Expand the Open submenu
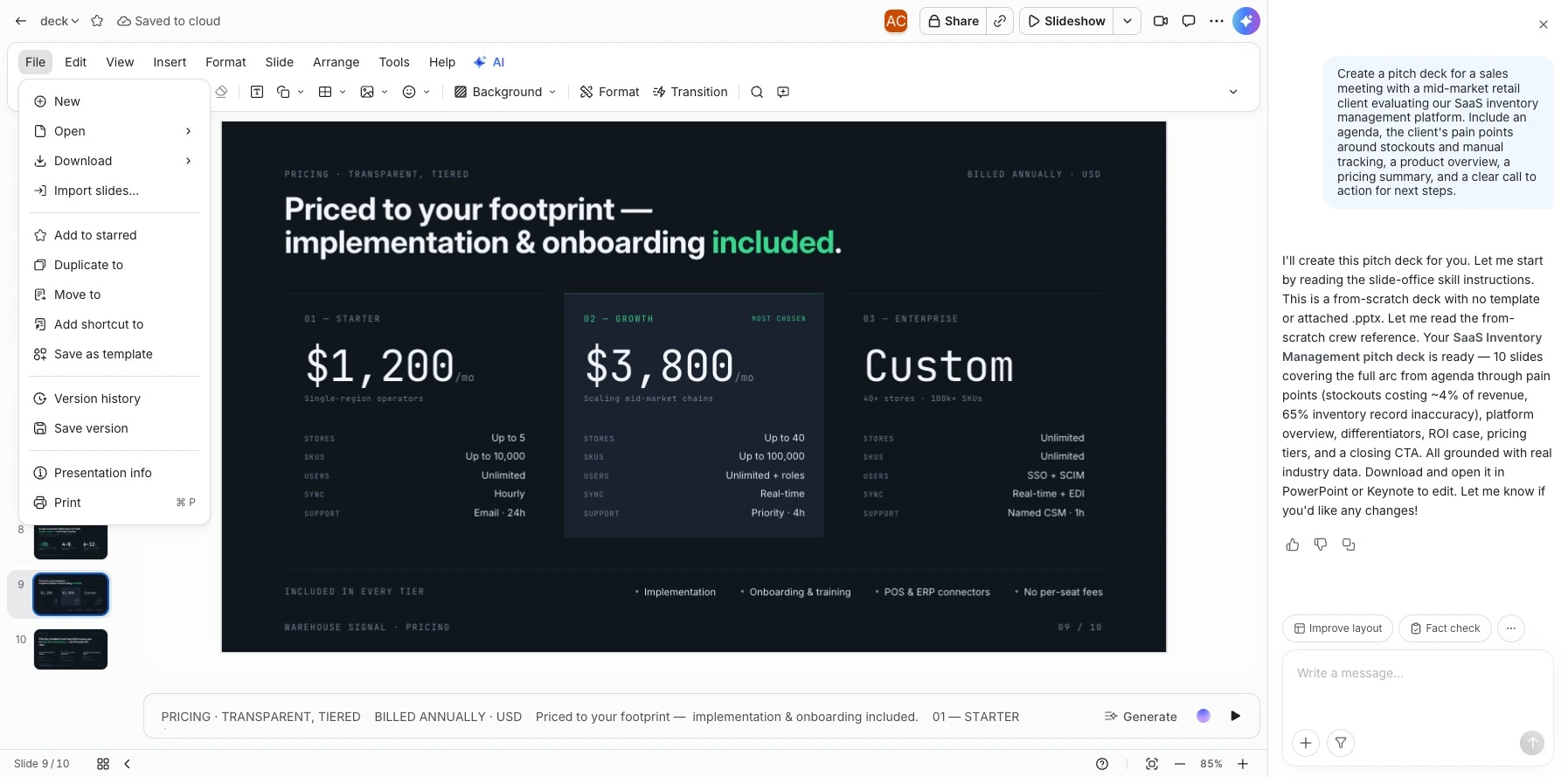The width and height of the screenshot is (1568, 777). (114, 131)
